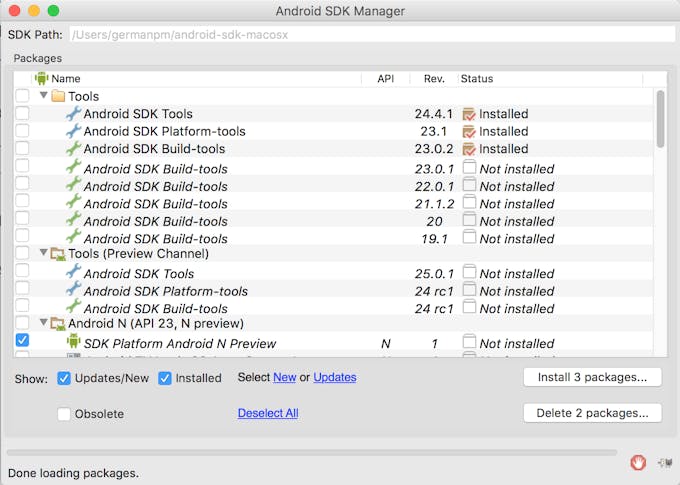680x485 pixels.
Task: Click not-installed status icon for Android N Preview
Action: [469, 341]
